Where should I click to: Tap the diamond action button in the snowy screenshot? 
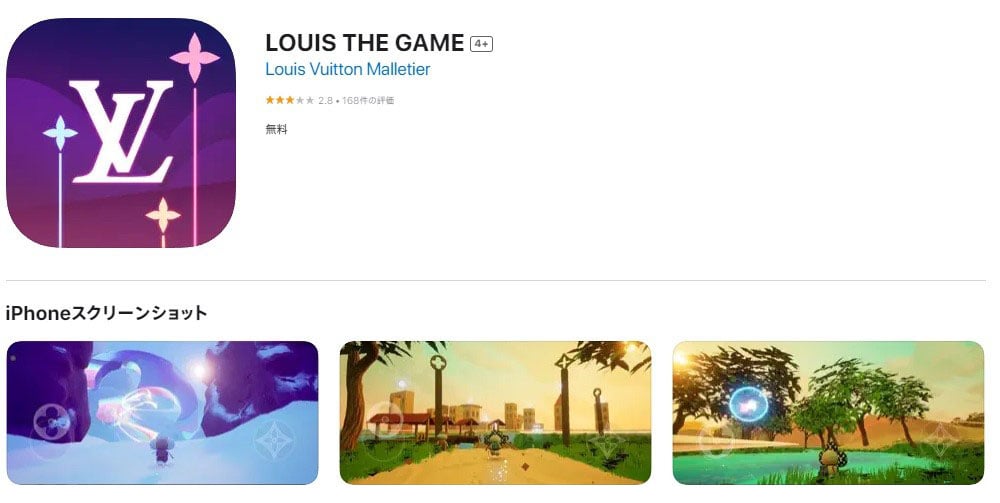(274, 441)
